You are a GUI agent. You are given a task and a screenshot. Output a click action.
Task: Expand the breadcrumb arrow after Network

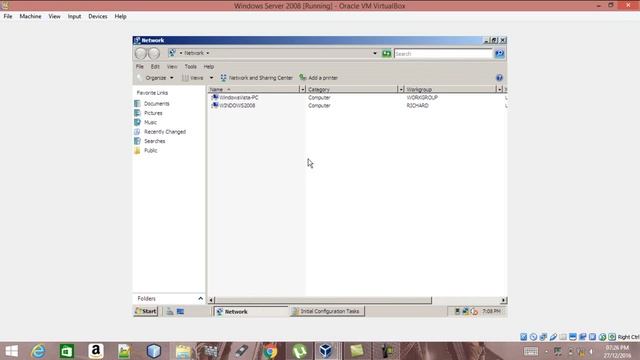tap(208, 53)
